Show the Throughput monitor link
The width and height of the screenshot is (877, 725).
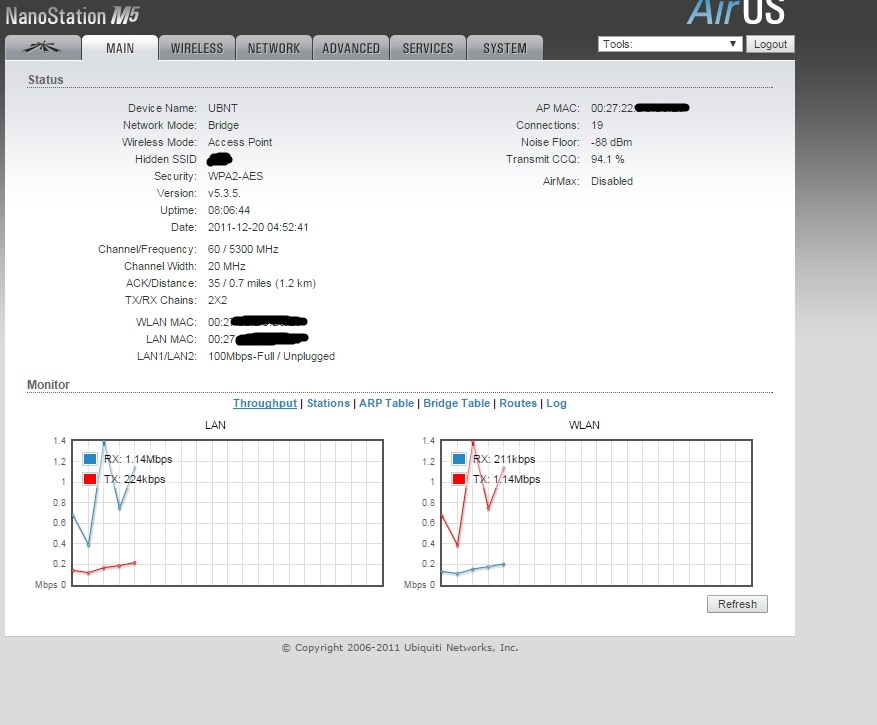click(265, 403)
